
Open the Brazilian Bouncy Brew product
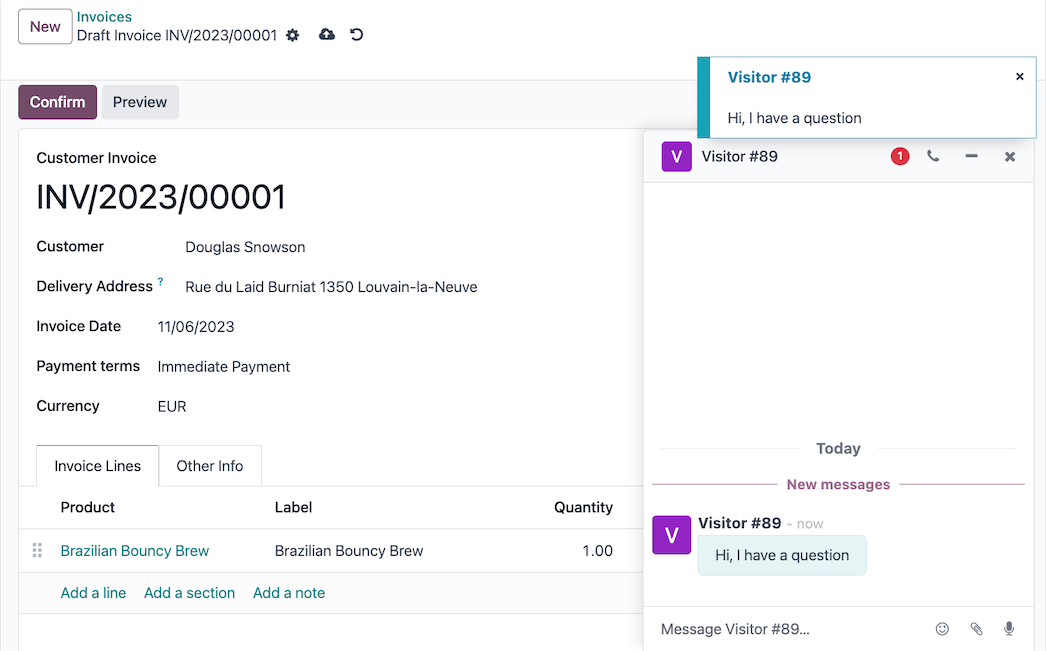134,550
